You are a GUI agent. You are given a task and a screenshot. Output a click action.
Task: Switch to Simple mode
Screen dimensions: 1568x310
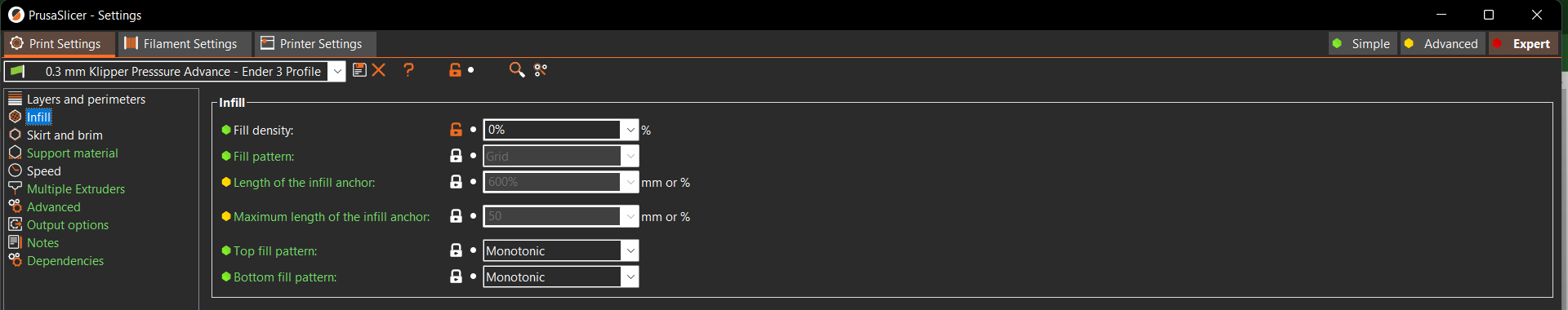(1362, 44)
